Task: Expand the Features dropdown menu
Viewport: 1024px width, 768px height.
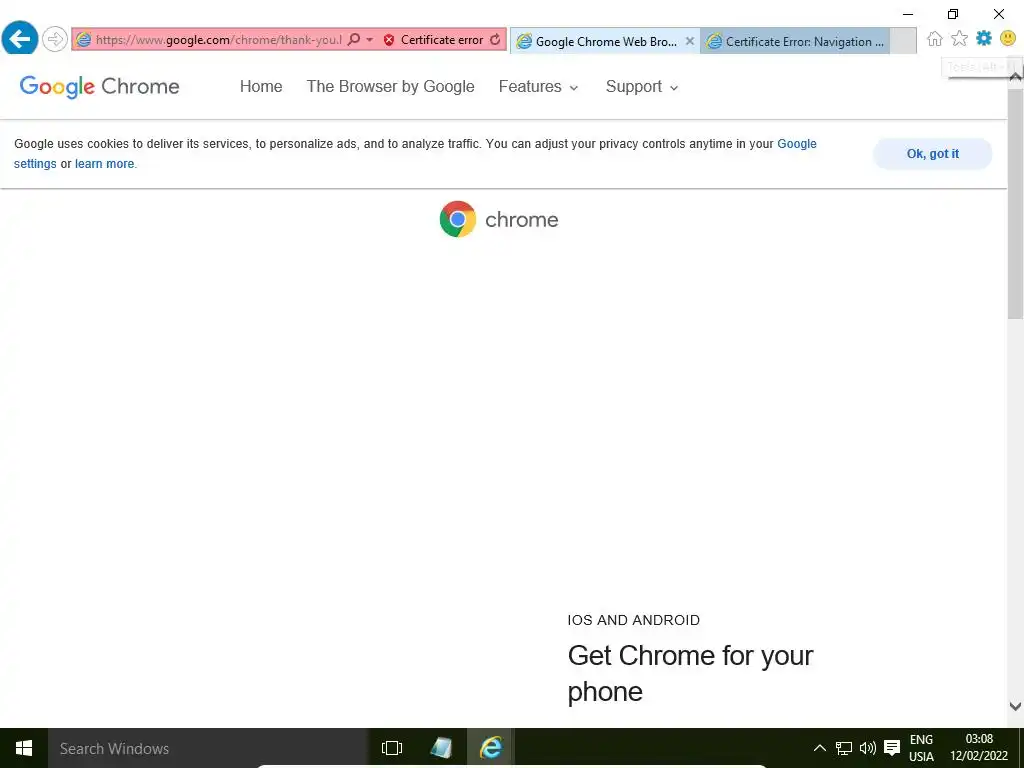Action: coord(538,86)
